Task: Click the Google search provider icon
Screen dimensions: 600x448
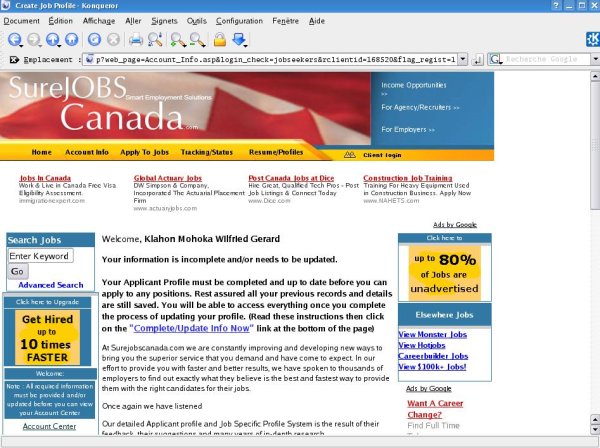Action: tap(496, 59)
